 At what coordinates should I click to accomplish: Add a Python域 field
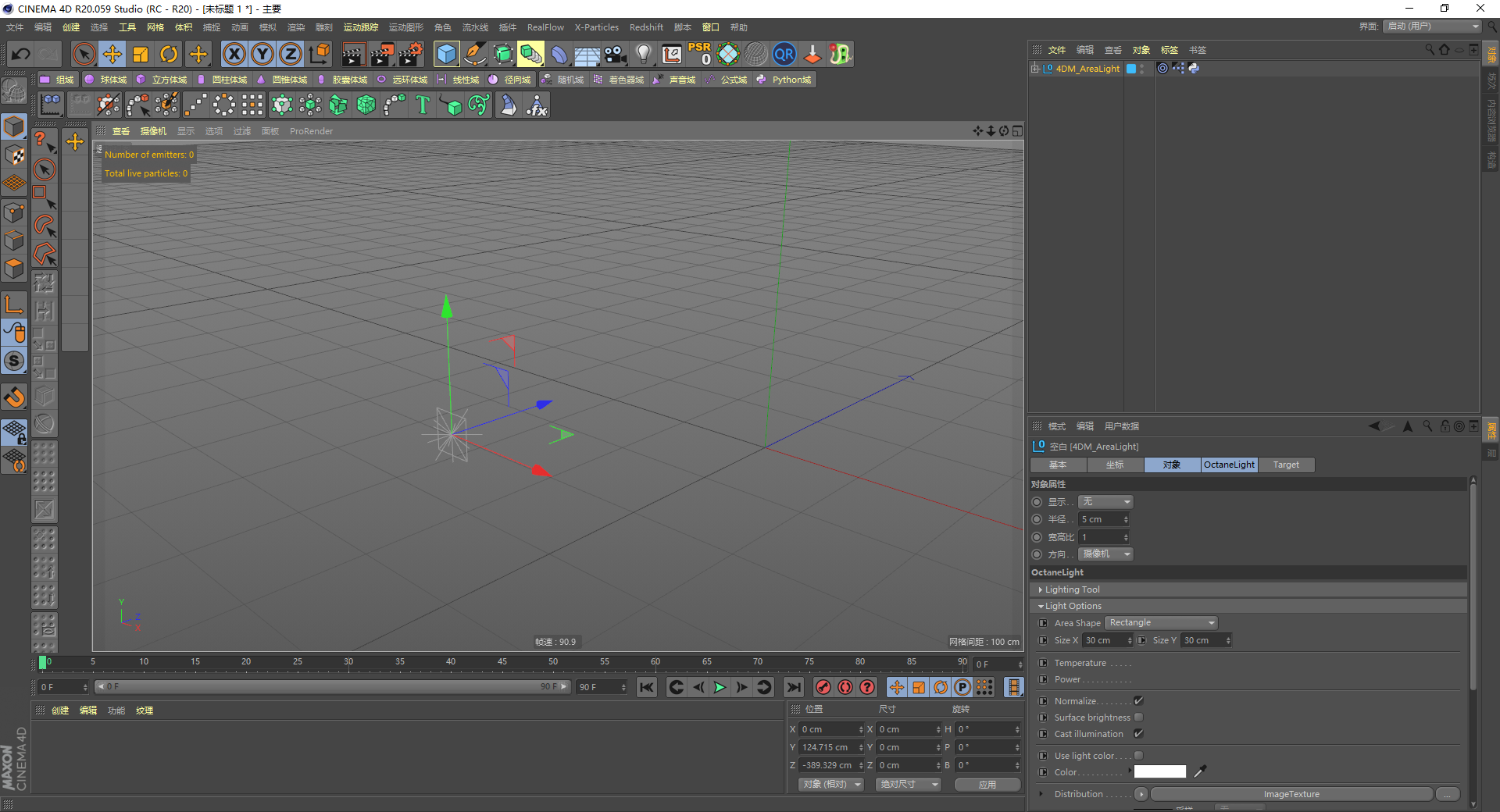784,80
